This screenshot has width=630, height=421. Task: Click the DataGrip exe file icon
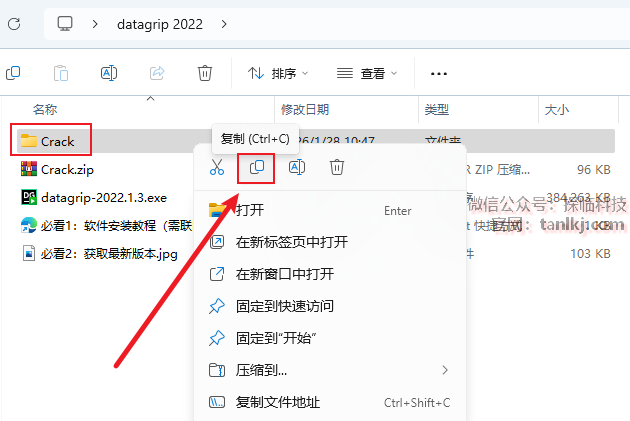pos(29,197)
